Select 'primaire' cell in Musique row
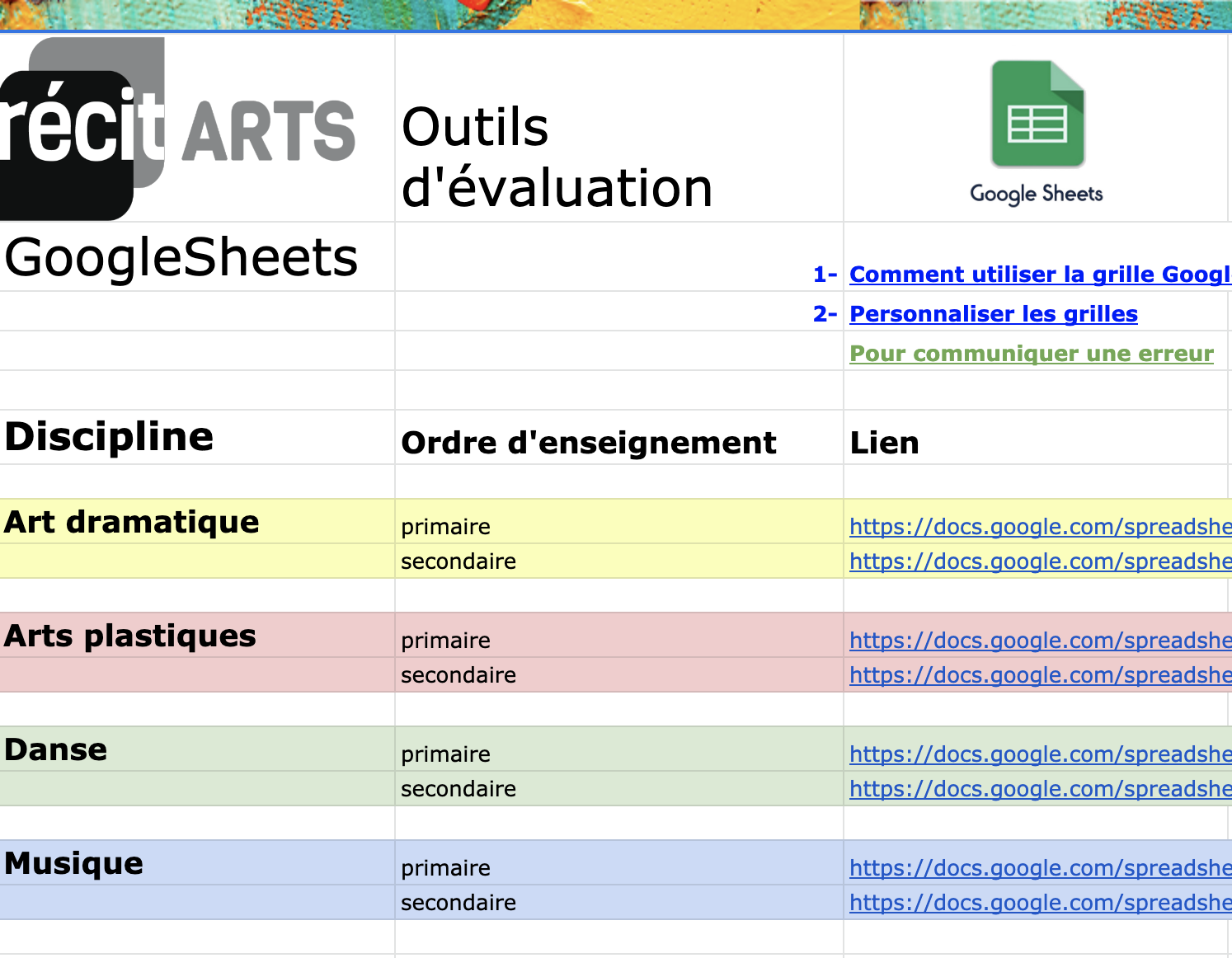The width and height of the screenshot is (1232, 958). coord(619,862)
